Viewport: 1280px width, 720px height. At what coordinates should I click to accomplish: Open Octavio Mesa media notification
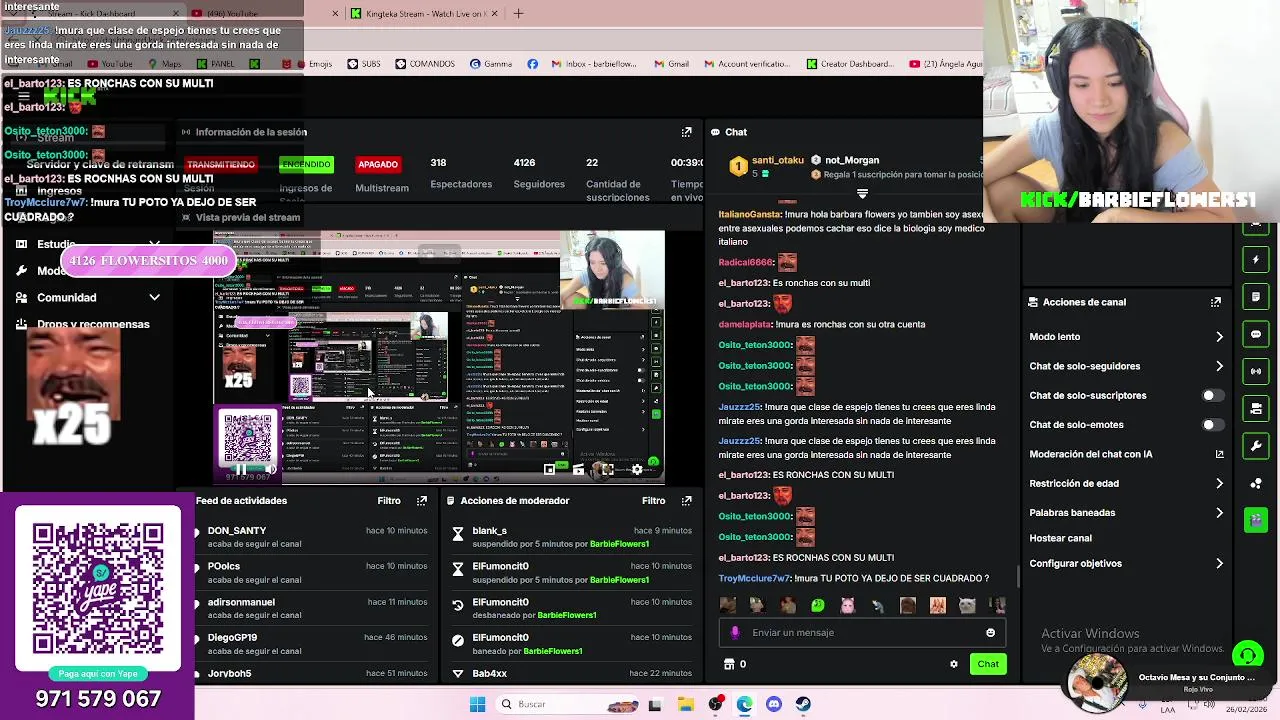pos(1165,683)
